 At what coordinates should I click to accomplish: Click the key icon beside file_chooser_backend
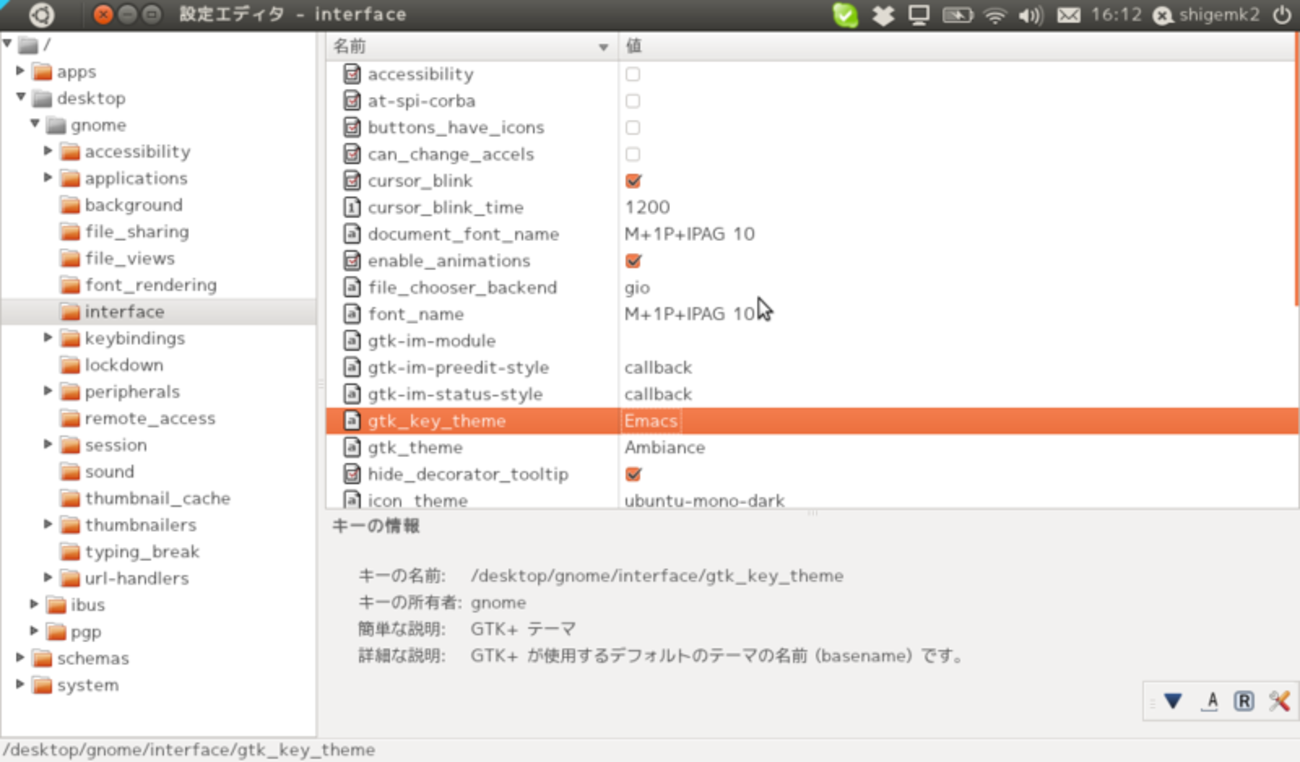[x=351, y=287]
